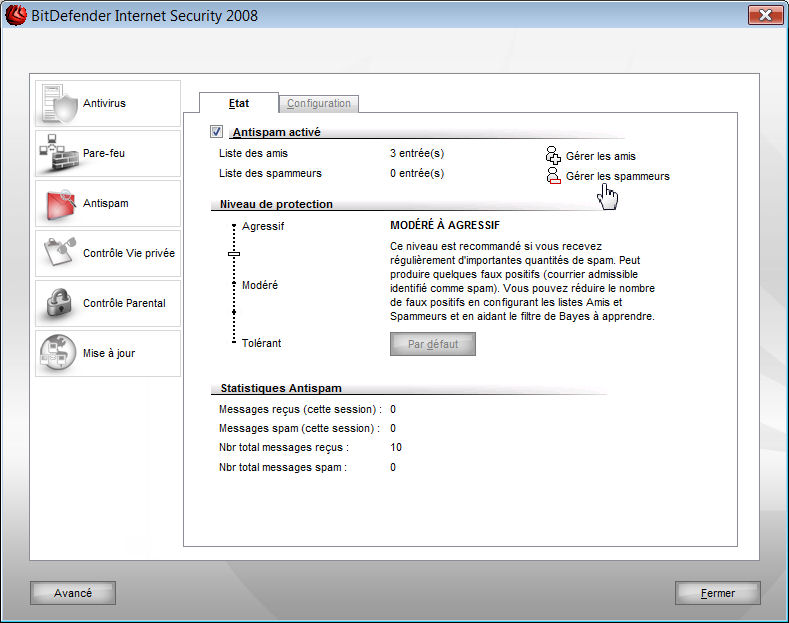Select the Etat tab
This screenshot has height=623, width=789.
click(x=238, y=102)
